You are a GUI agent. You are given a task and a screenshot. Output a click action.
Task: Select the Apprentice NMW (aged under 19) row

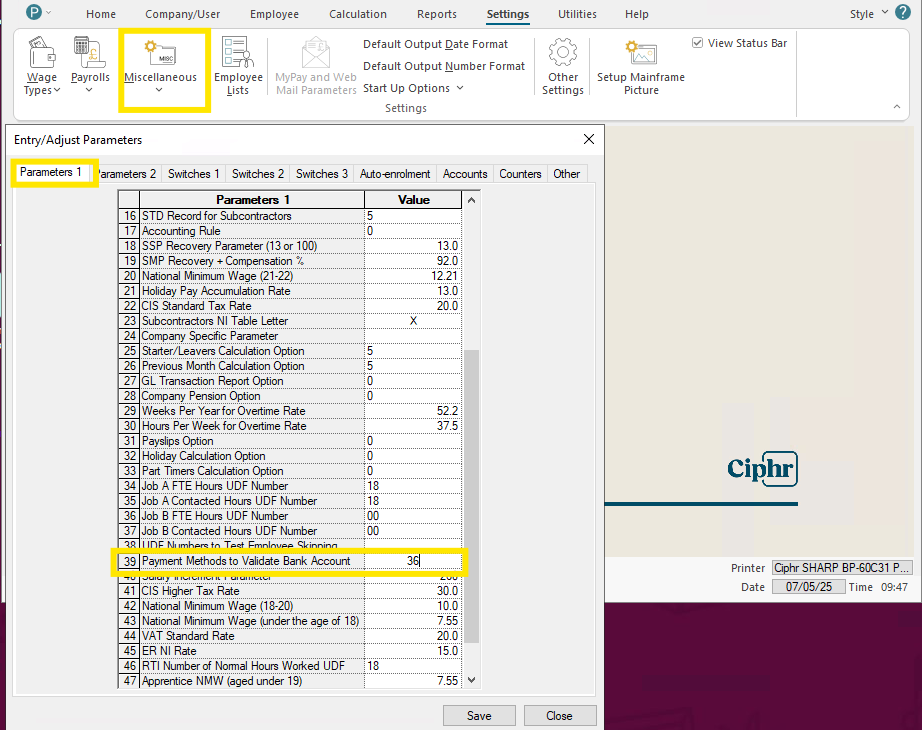tap(289, 681)
